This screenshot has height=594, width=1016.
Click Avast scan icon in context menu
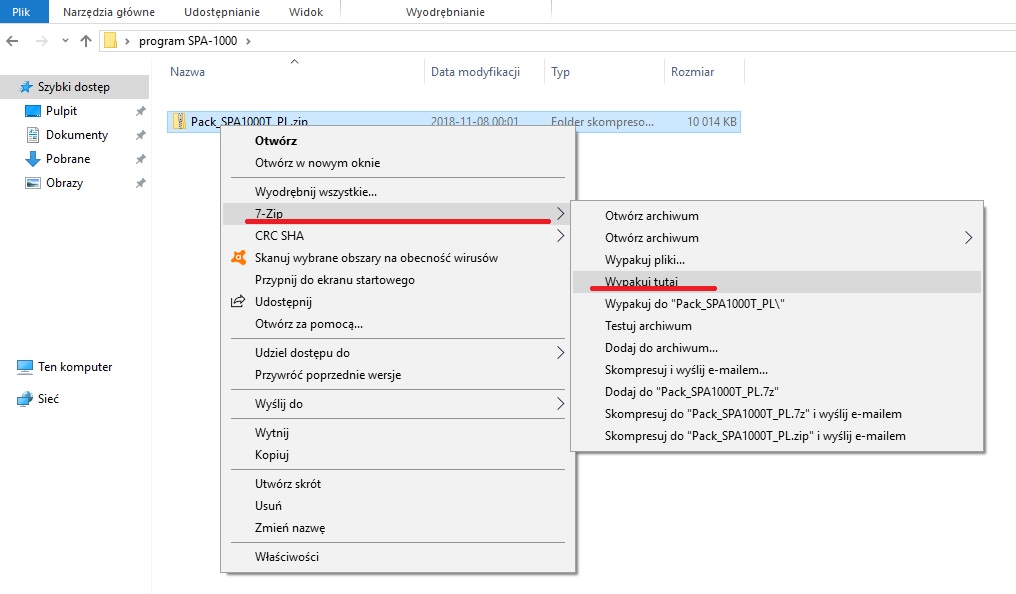click(x=238, y=258)
